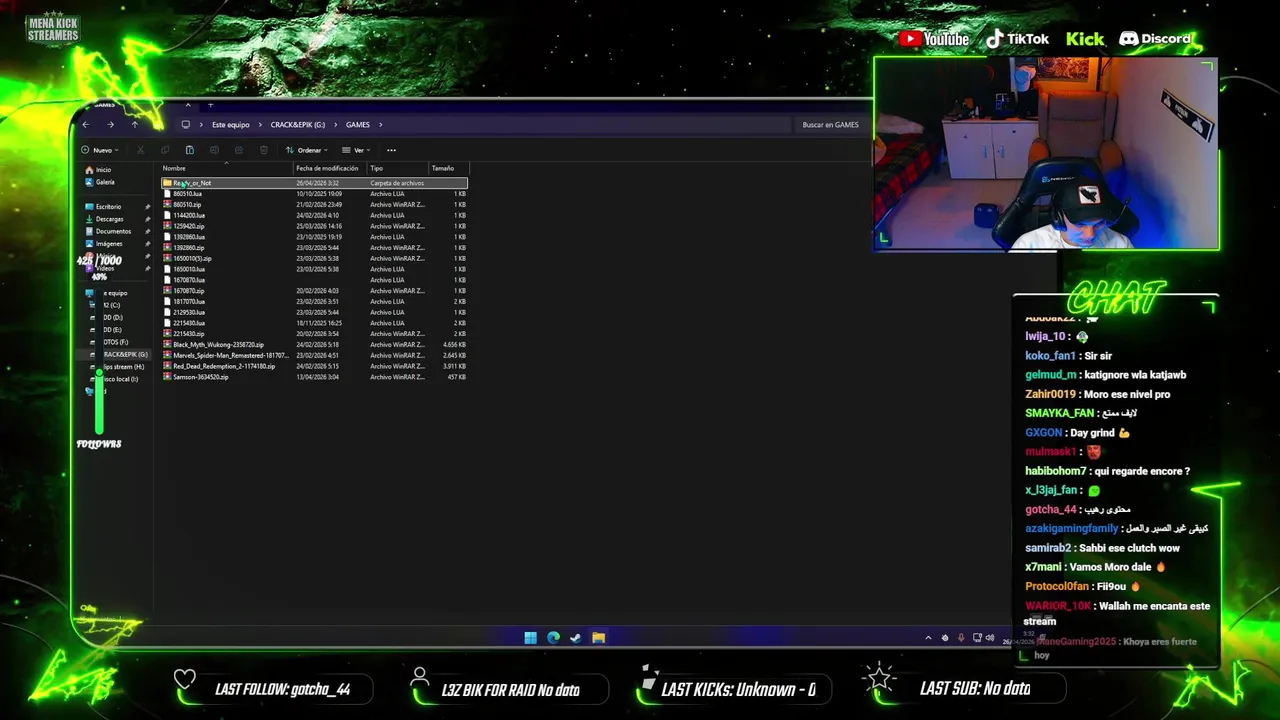Click the microphone icon in system tray
The image size is (1280, 720).
point(961,638)
